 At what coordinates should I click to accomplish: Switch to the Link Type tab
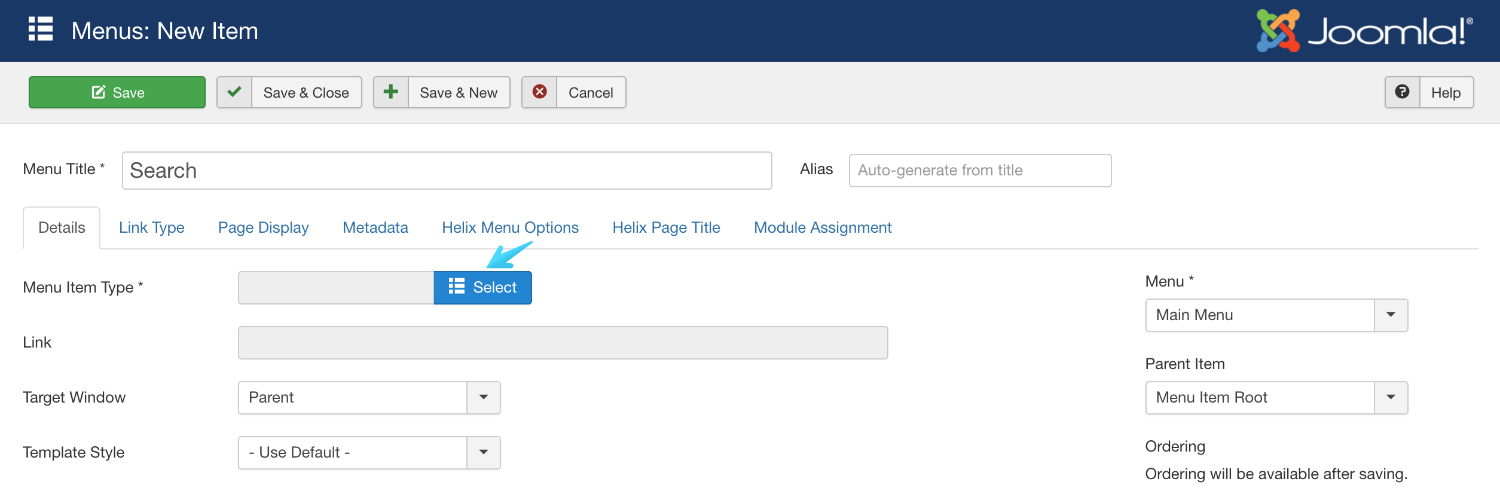[151, 227]
